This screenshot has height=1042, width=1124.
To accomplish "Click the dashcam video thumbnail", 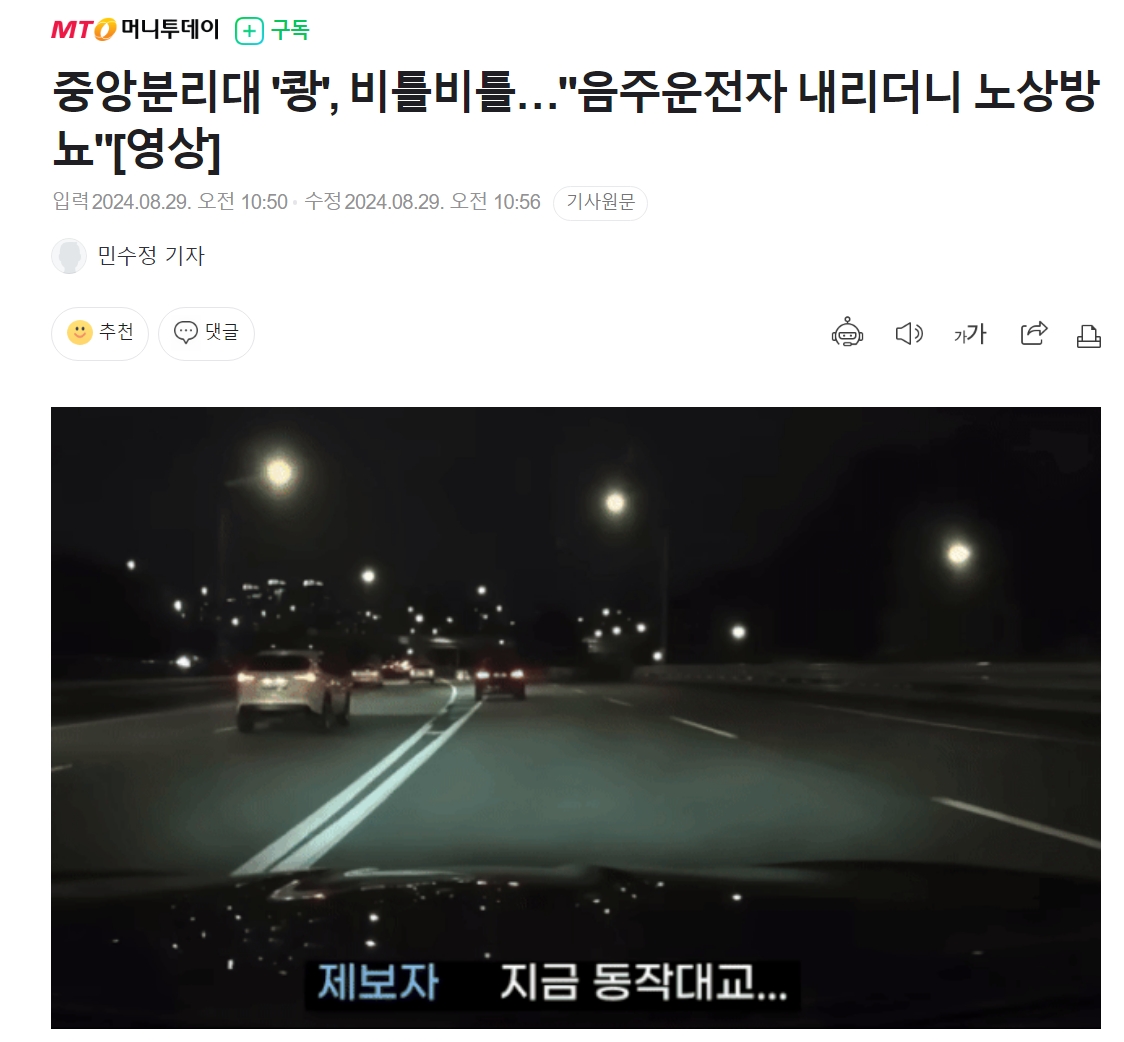I will [x=576, y=718].
